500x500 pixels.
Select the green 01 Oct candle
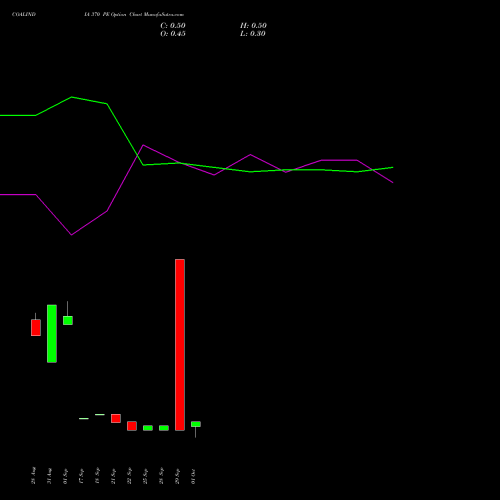click(x=196, y=424)
